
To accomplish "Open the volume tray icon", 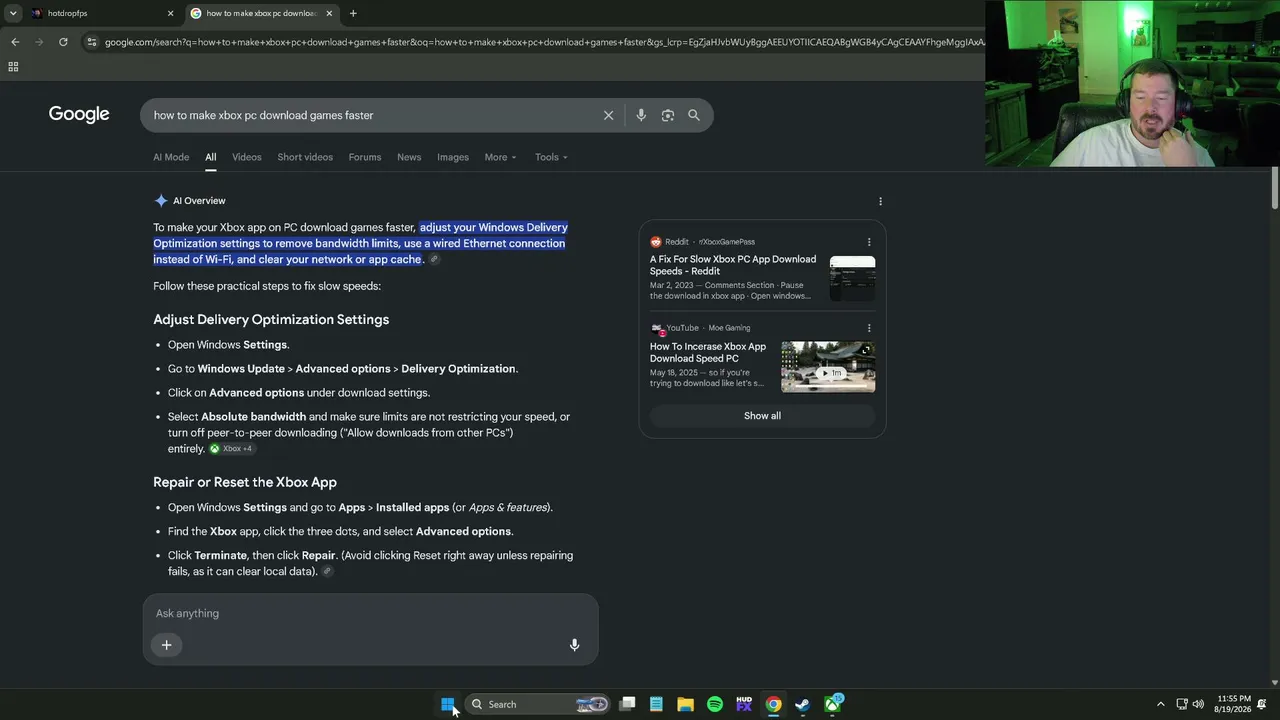I will 1198,704.
